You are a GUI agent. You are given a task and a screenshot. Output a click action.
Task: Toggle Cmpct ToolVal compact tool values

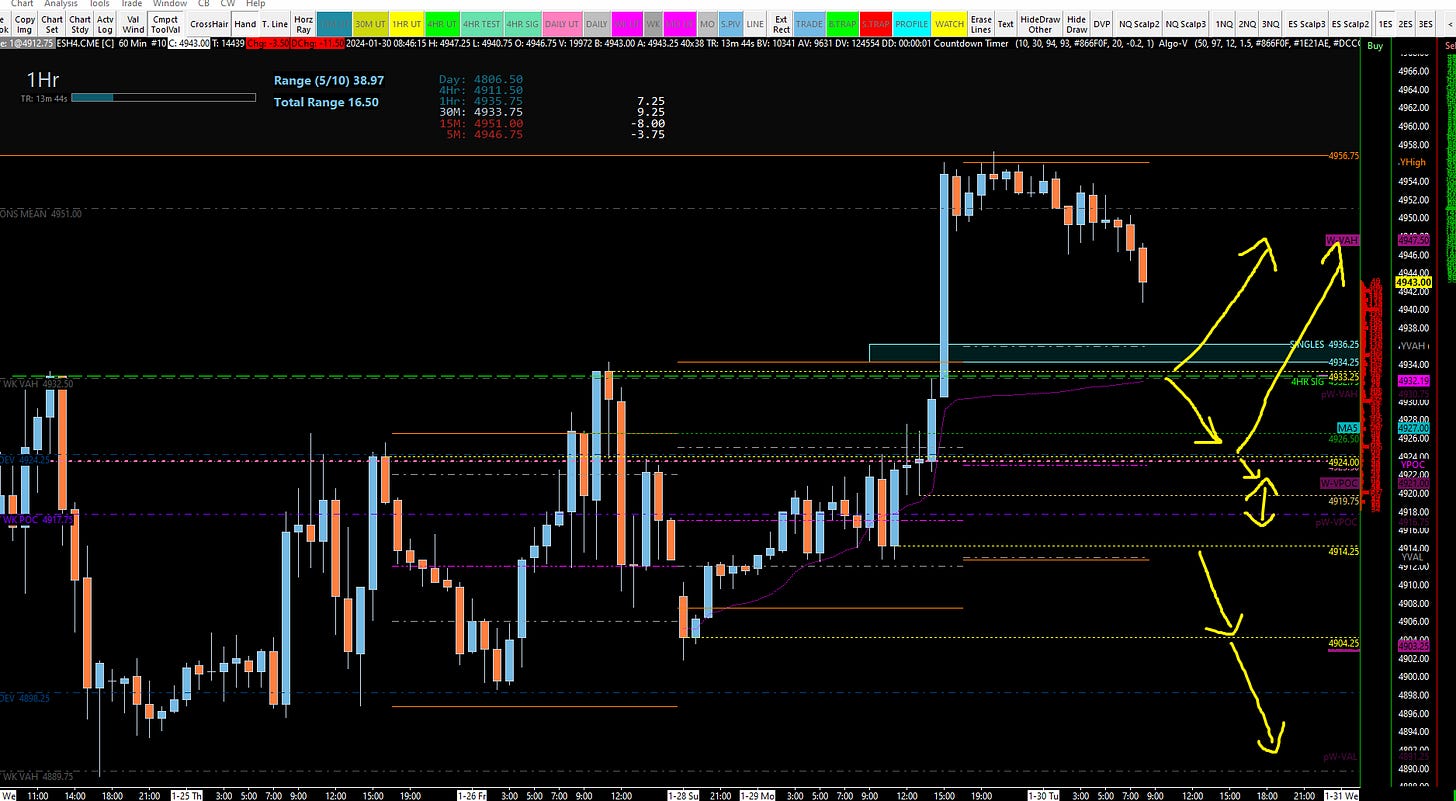[x=165, y=24]
